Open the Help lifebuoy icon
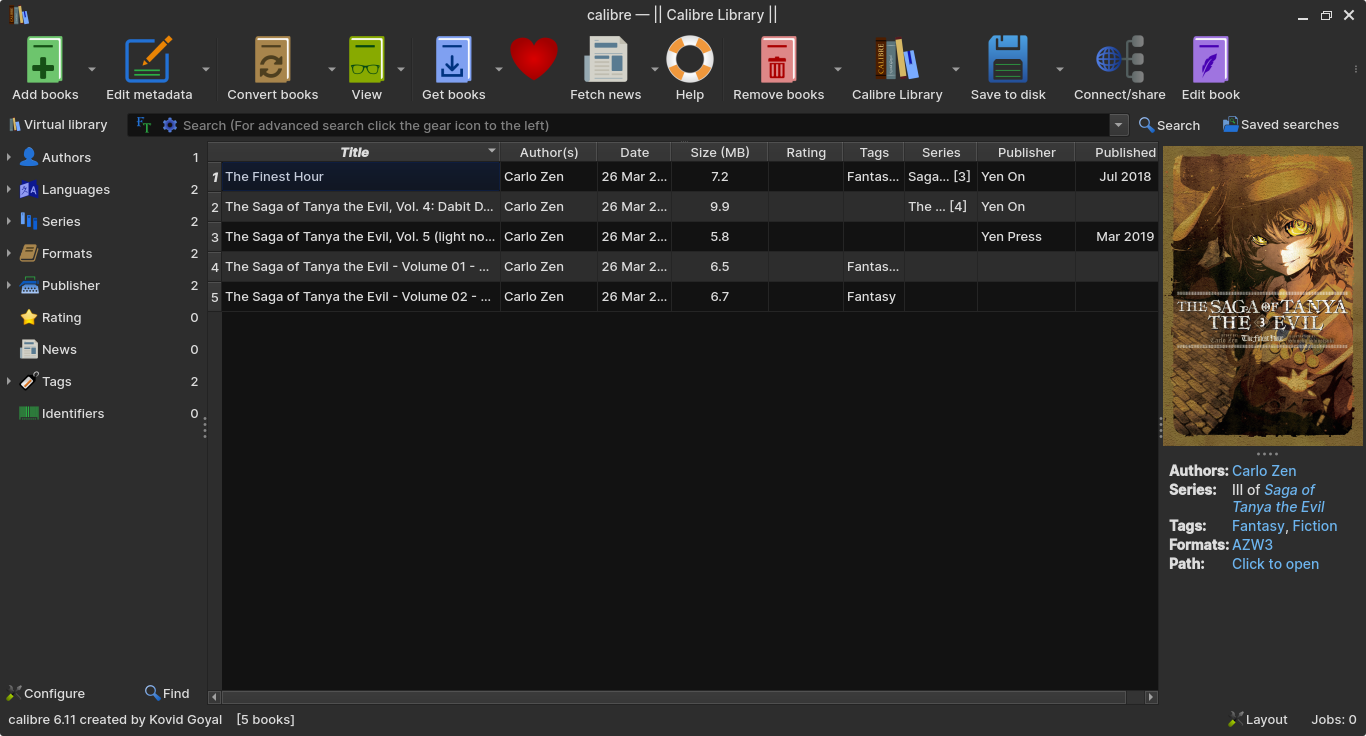This screenshot has height=736, width=1366. [x=690, y=60]
